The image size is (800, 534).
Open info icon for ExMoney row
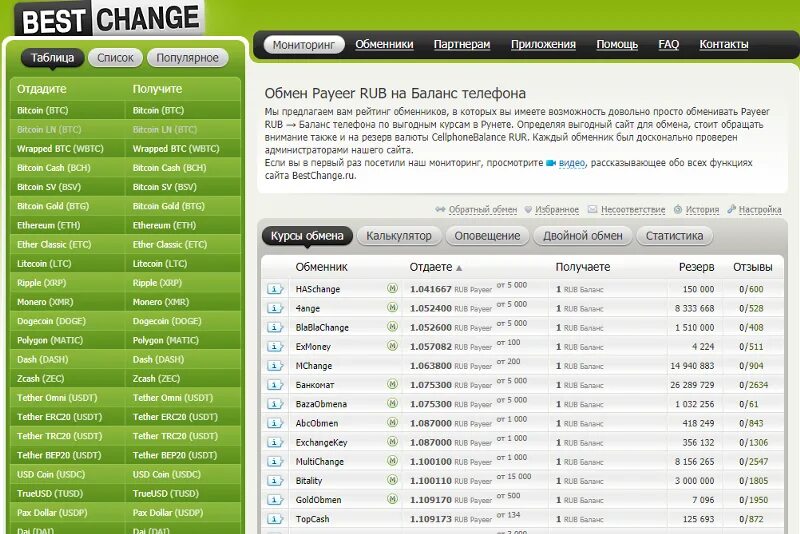[x=274, y=347]
